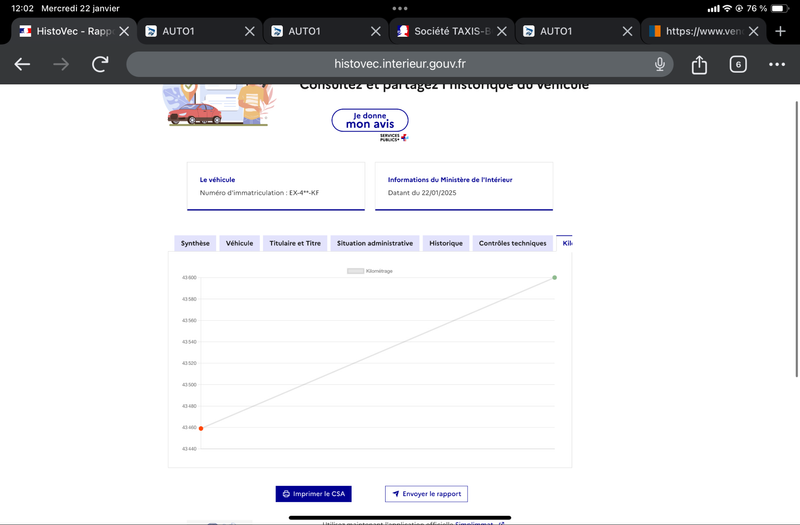Tap the battery indicator in status bar
800x525 pixels.
tap(780, 8)
